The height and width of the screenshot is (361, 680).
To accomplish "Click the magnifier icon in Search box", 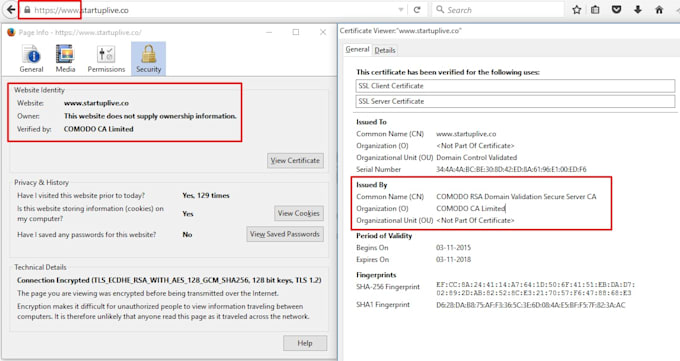I will click(440, 10).
